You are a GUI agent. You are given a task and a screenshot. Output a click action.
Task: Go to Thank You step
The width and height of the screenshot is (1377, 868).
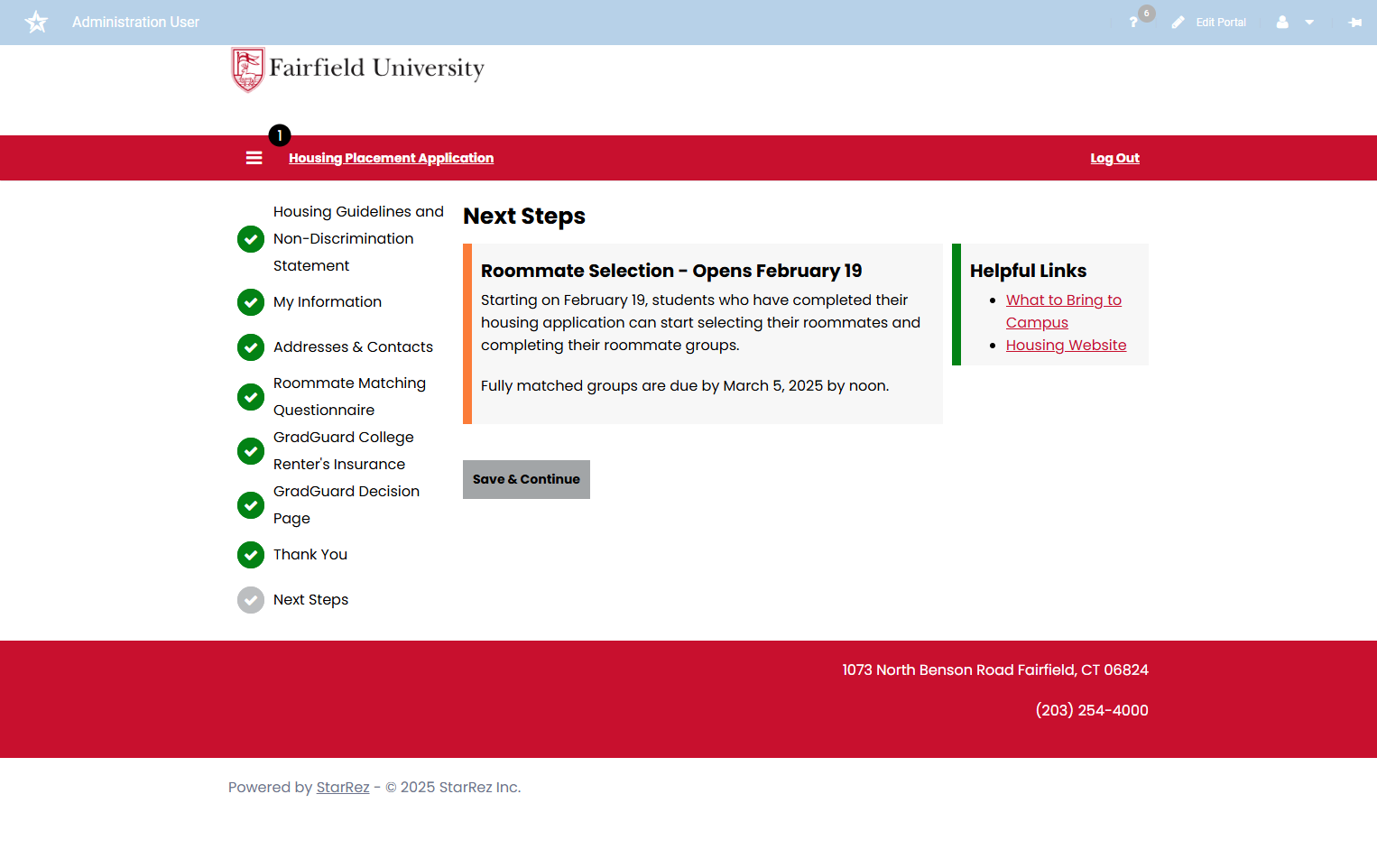click(310, 555)
